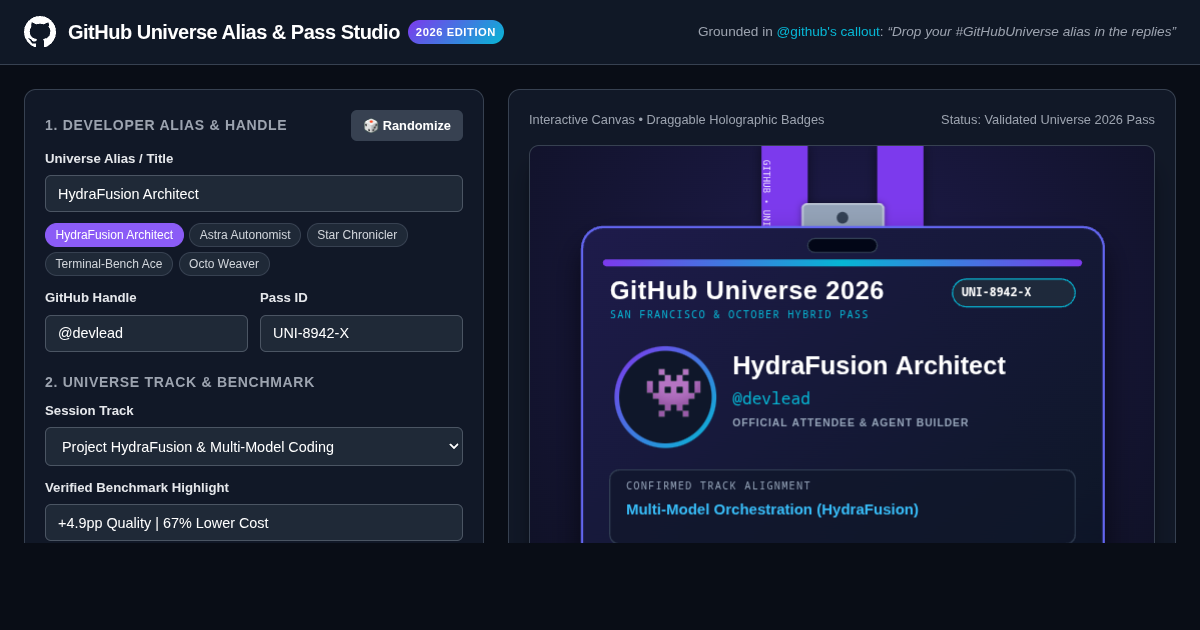
Task: Click the alien avatar on the badge
Action: click(665, 397)
